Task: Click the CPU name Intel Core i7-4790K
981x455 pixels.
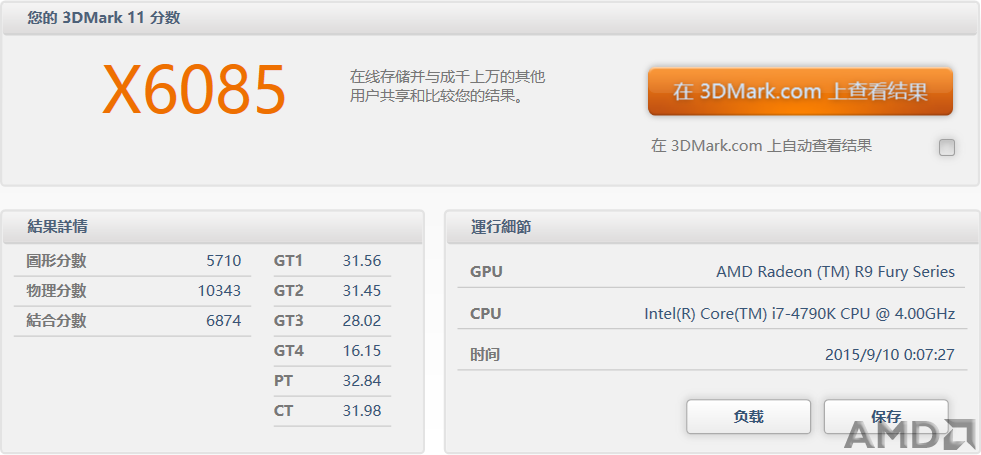Action: (x=800, y=314)
